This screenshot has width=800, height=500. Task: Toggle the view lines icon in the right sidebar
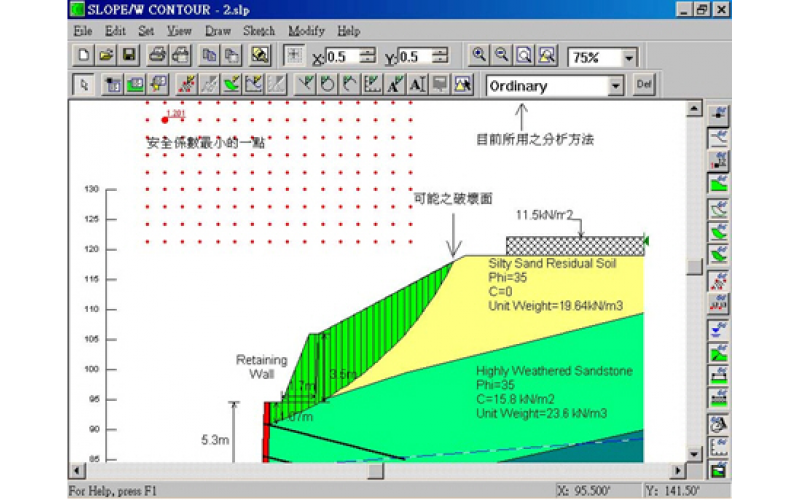tap(718, 137)
